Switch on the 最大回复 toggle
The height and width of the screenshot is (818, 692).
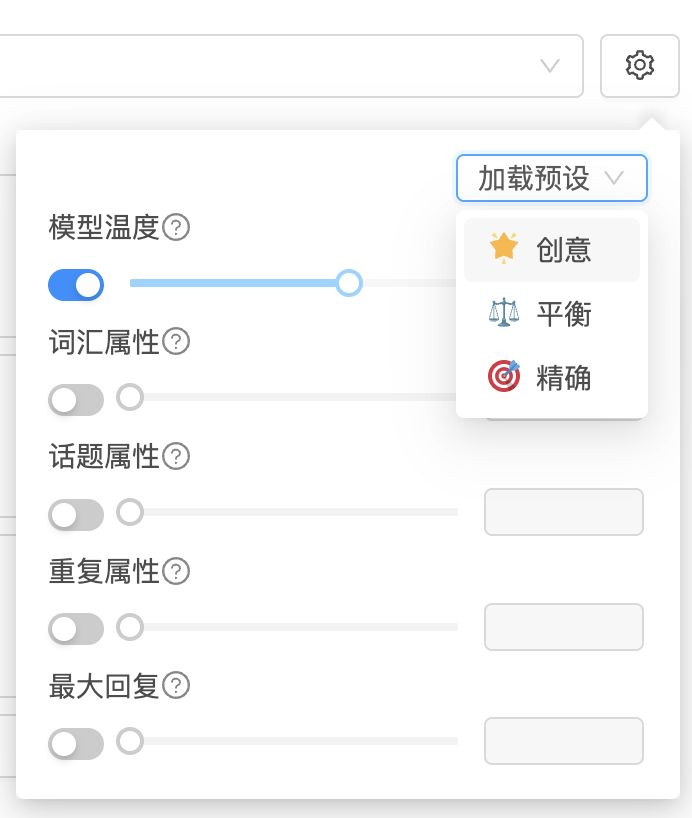point(76,743)
